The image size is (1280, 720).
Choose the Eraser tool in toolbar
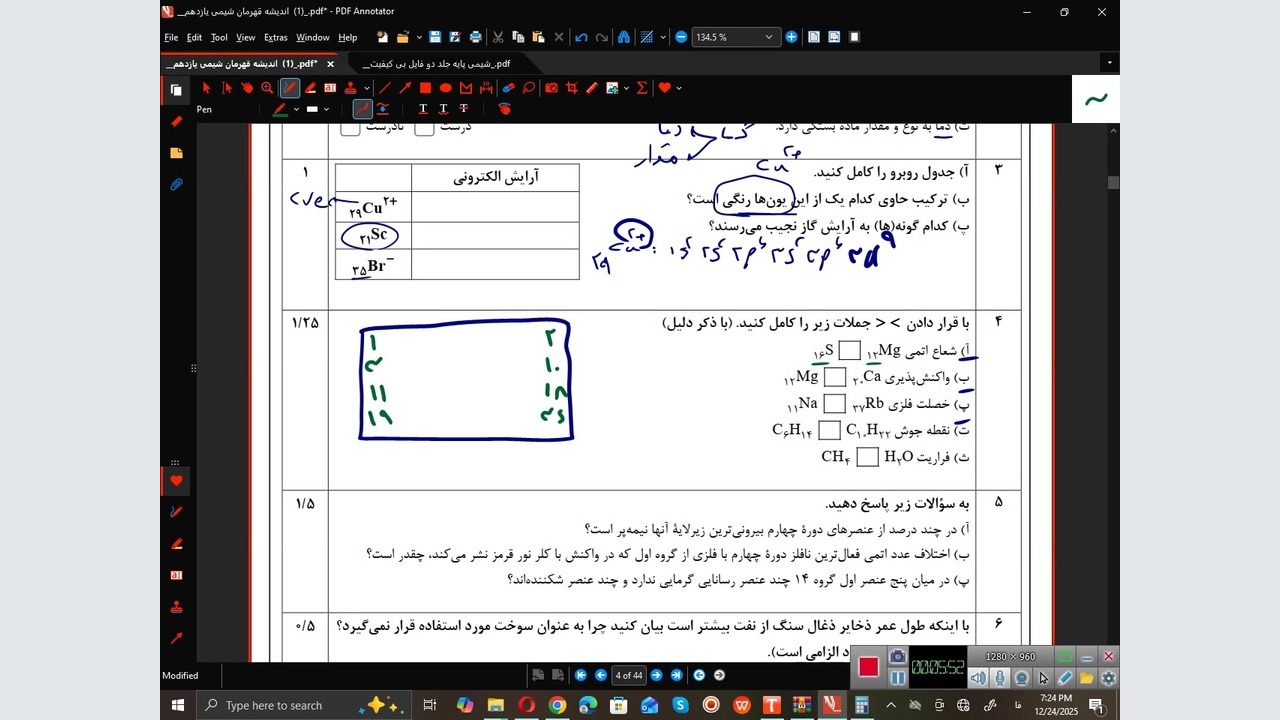pyautogui.click(x=508, y=88)
